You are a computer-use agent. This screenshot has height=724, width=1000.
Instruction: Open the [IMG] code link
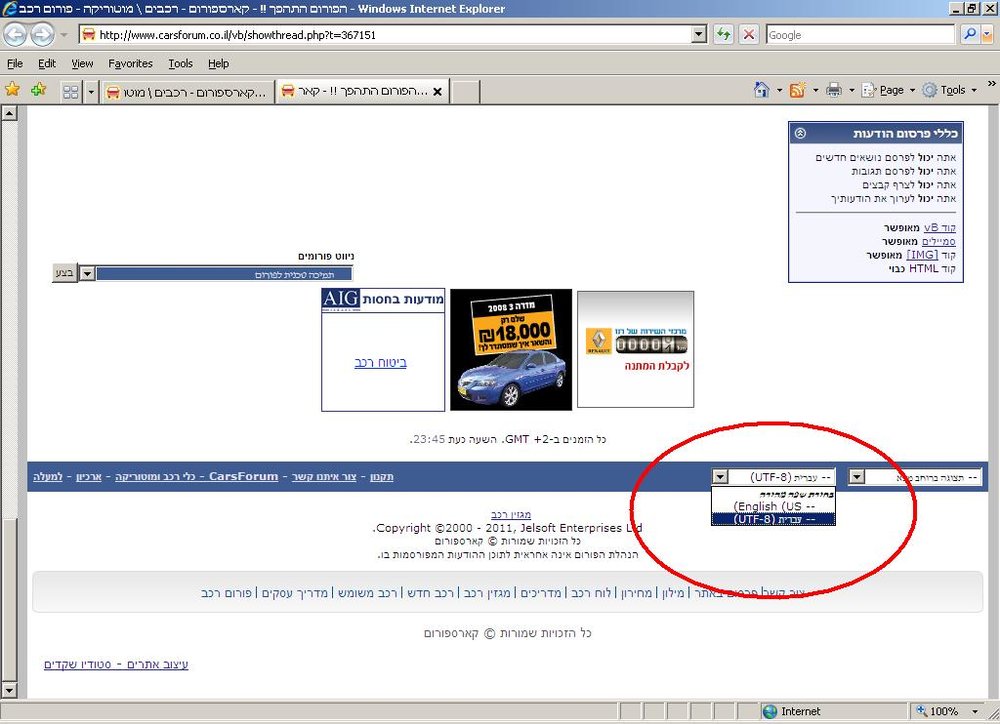pyautogui.click(x=922, y=255)
